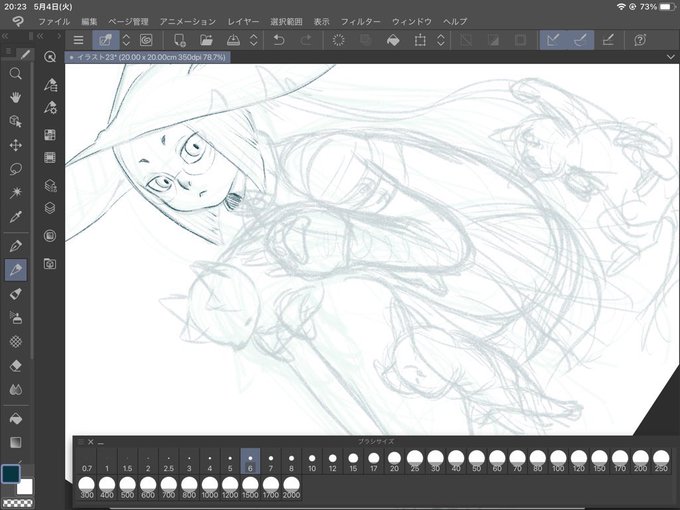Screen dimensions: 680x510
Task: Select the Auto select magic wand tool
Action: click(x=16, y=192)
